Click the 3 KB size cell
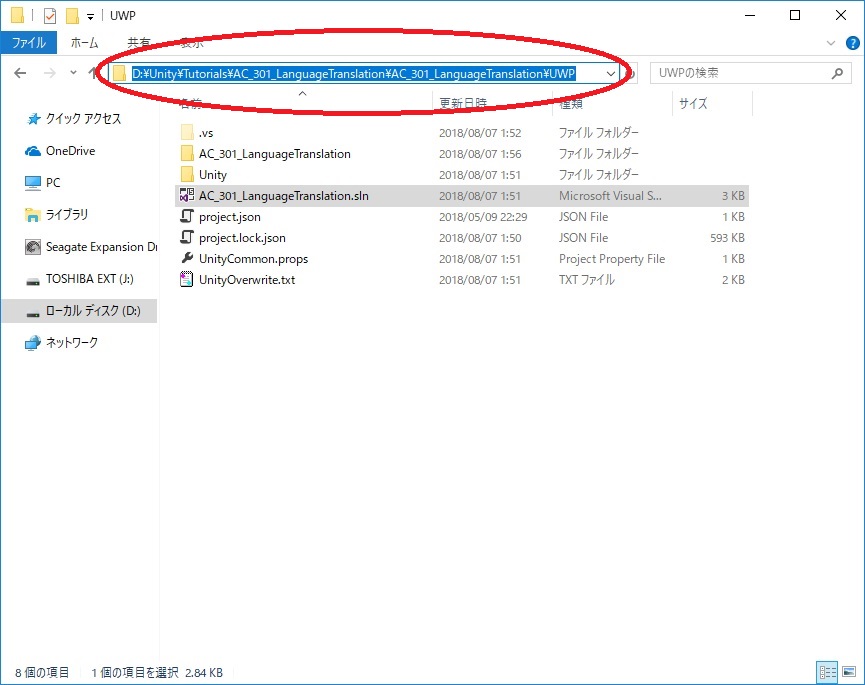This screenshot has width=865, height=685. point(733,196)
